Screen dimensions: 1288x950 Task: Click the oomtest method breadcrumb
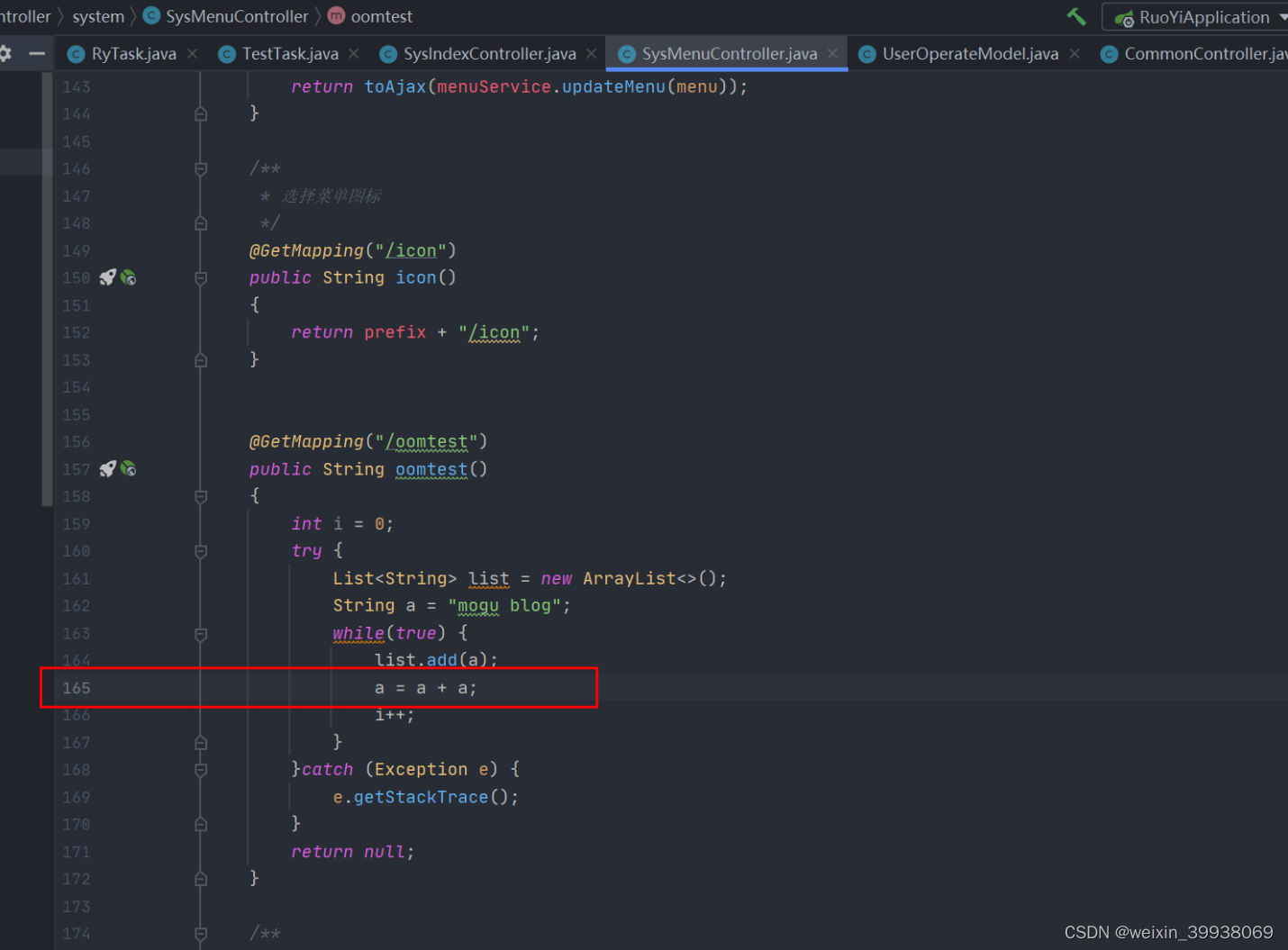[x=382, y=16]
